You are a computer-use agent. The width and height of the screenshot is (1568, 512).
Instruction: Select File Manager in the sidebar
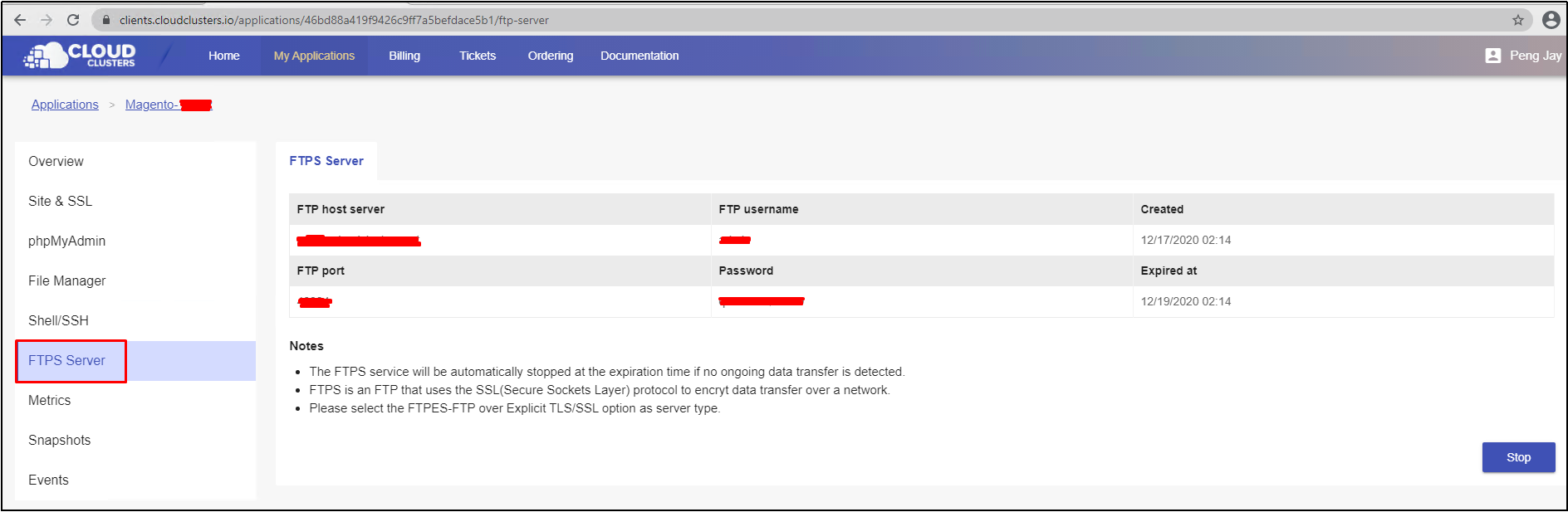tap(66, 280)
